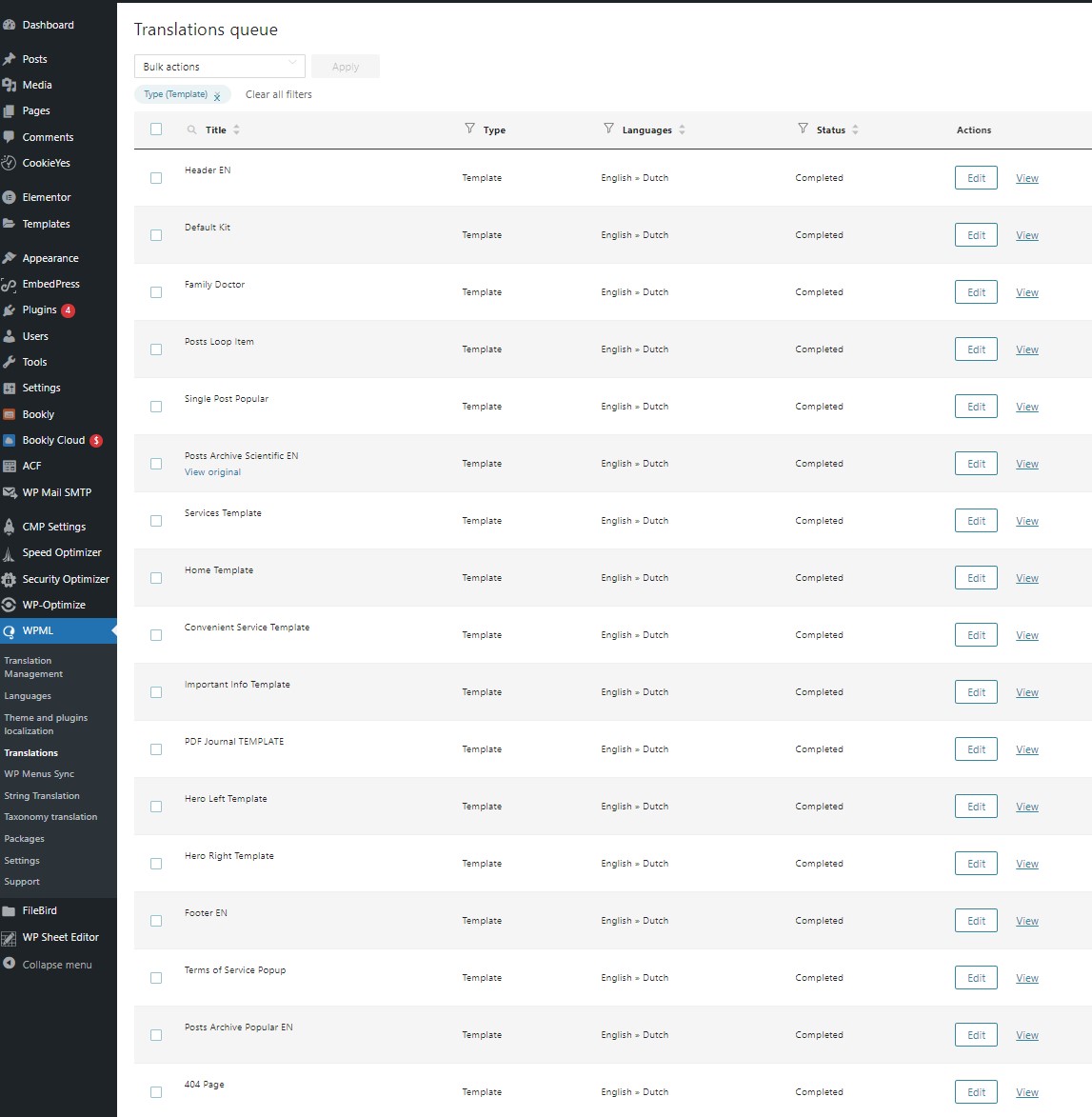Click the CMP Settings icon
The height and width of the screenshot is (1117, 1092).
(x=10, y=527)
